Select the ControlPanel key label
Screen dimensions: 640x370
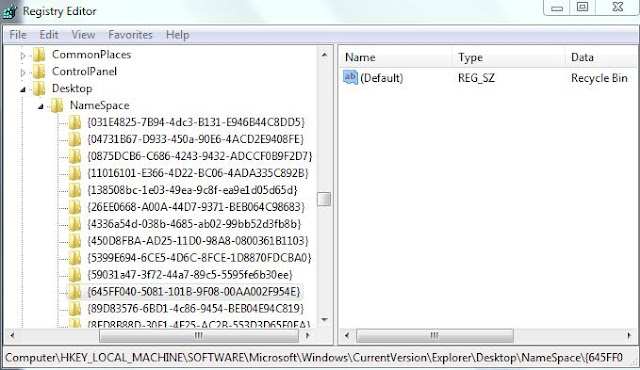click(84, 71)
